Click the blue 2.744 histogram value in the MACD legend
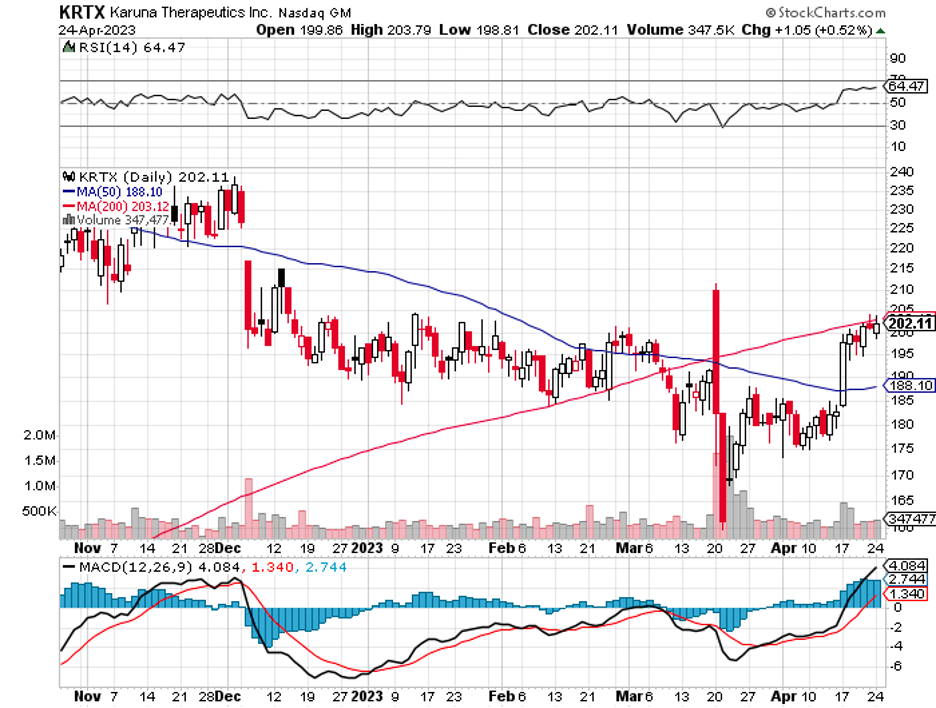The height and width of the screenshot is (708, 936). pos(326,567)
